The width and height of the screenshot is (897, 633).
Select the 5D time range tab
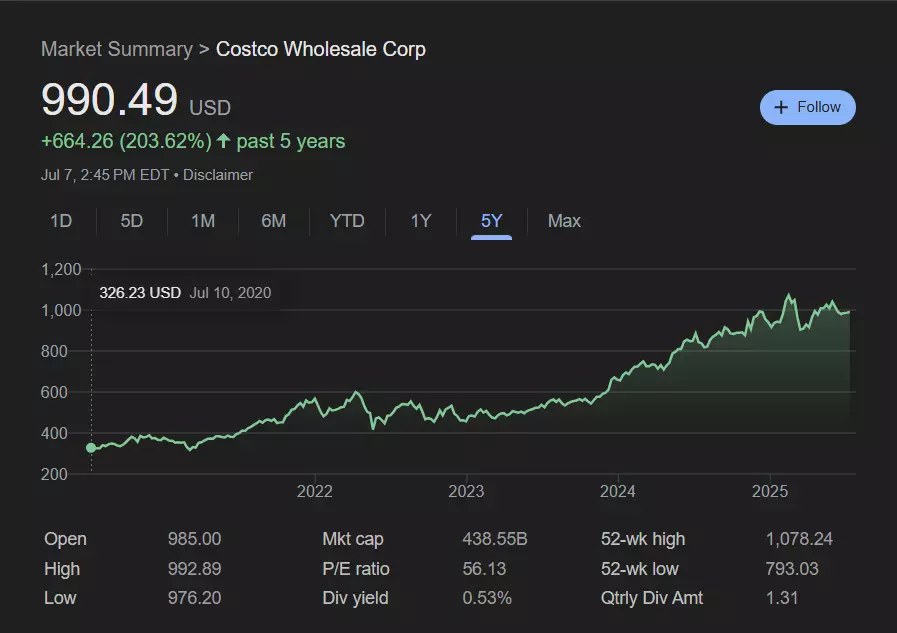click(x=132, y=221)
